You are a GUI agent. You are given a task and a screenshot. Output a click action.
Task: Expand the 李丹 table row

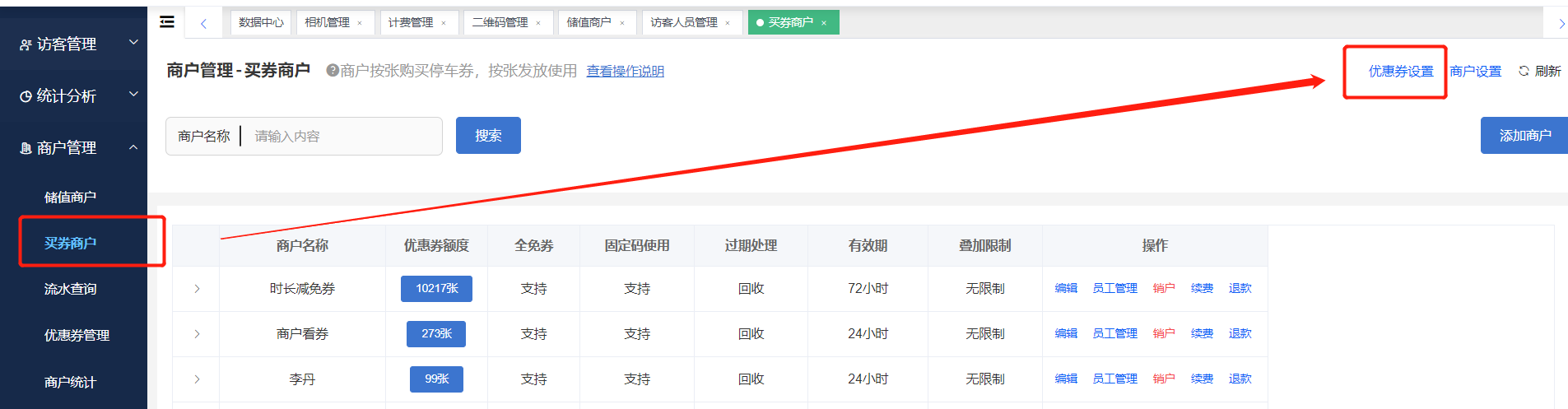click(197, 379)
